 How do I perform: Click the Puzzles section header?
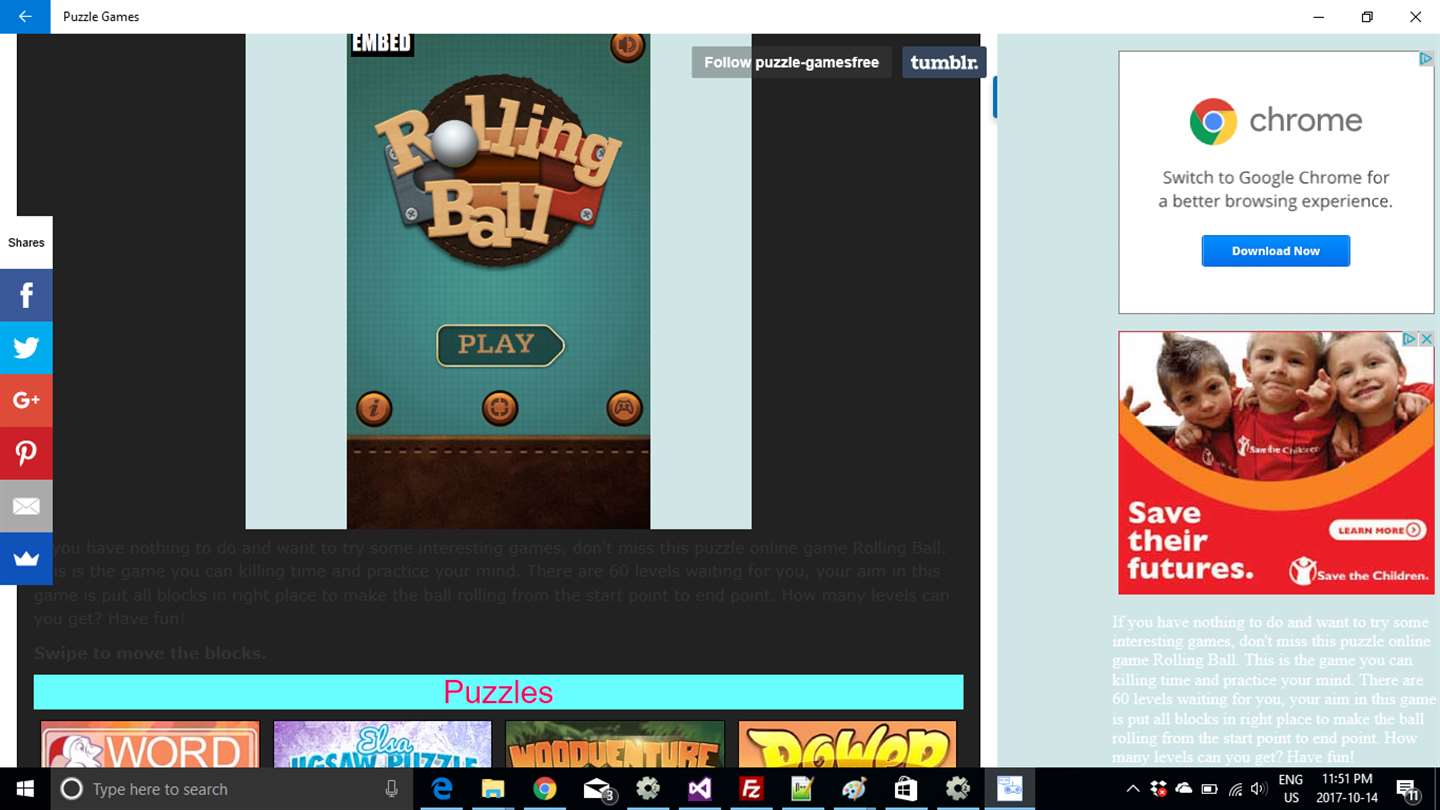coord(498,692)
